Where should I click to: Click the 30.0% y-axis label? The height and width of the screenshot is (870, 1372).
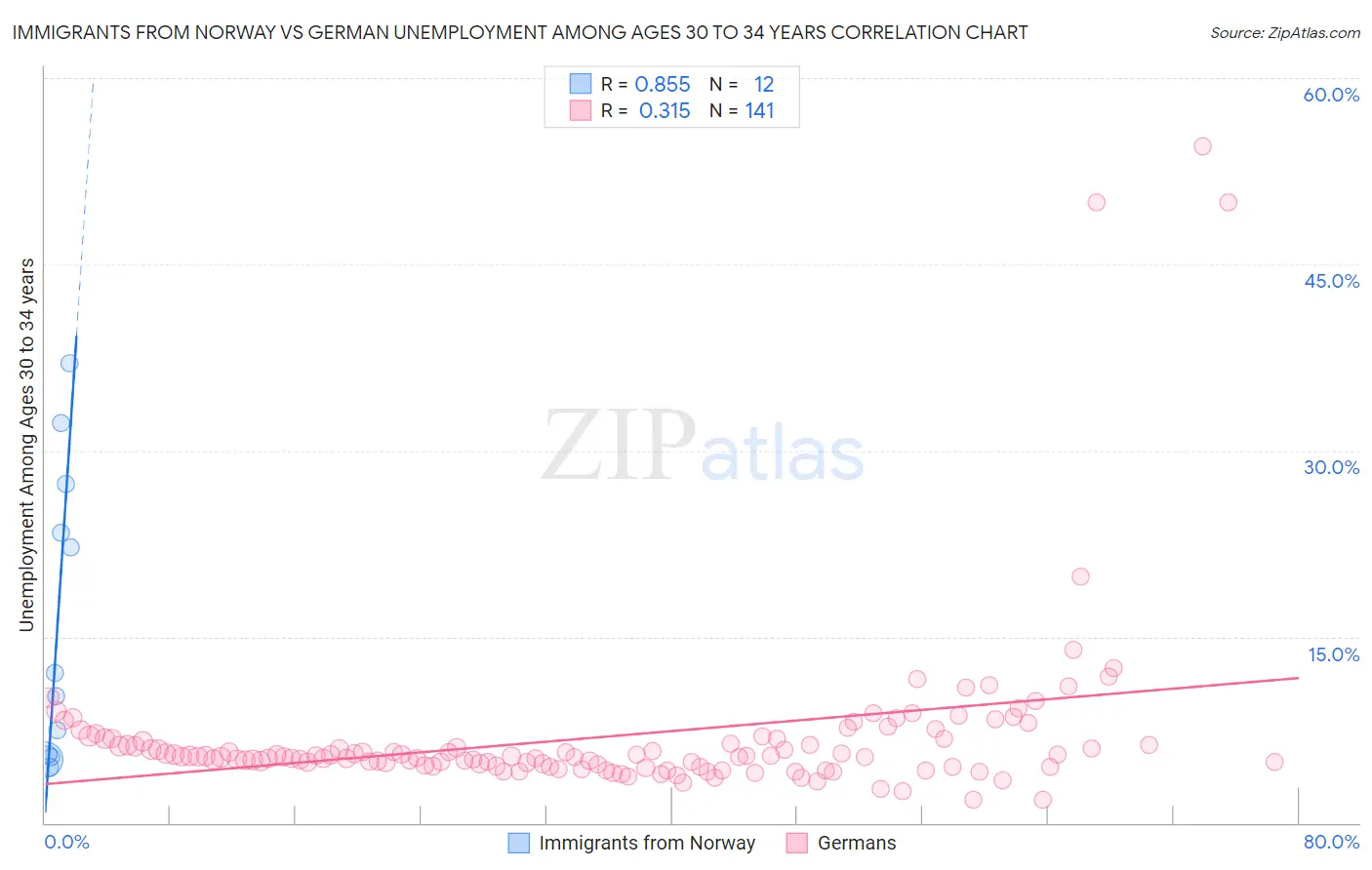tap(1331, 467)
